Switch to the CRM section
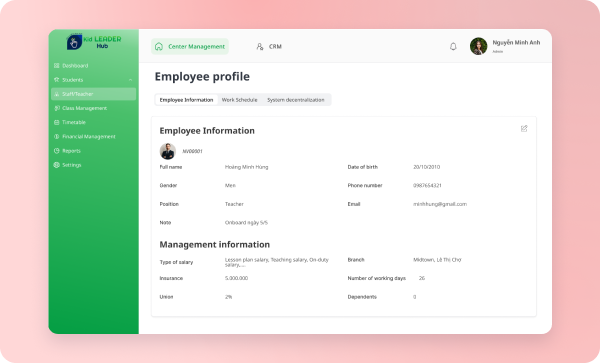Screen dimensions: 600x363 pos(269,47)
